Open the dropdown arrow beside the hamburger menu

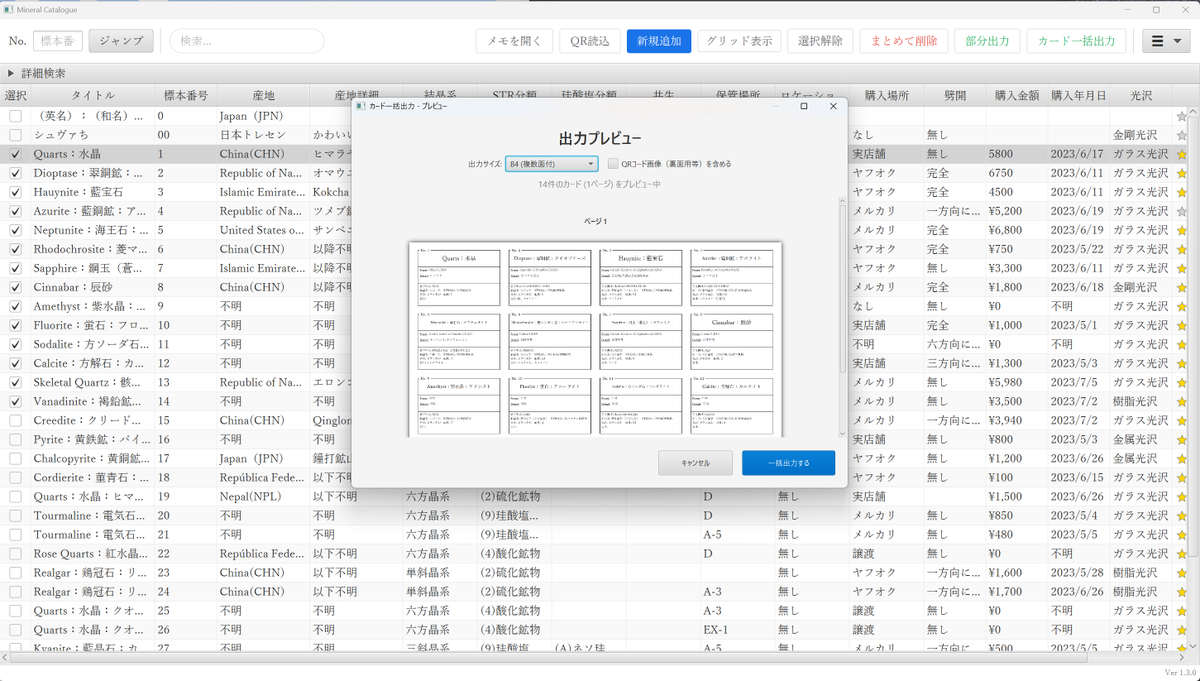pyautogui.click(x=1178, y=42)
